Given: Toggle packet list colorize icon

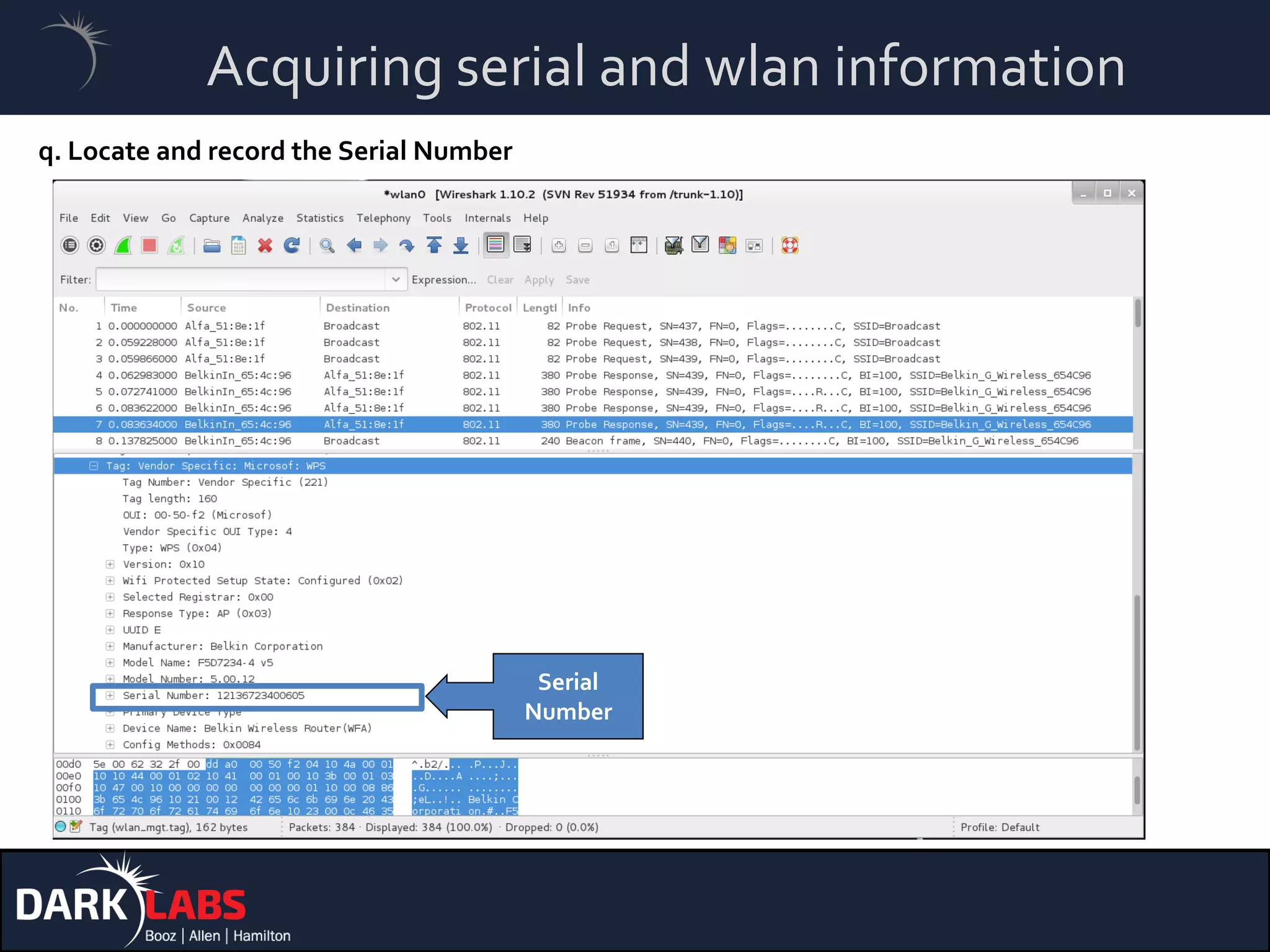Looking at the screenshot, I should pyautogui.click(x=495, y=245).
